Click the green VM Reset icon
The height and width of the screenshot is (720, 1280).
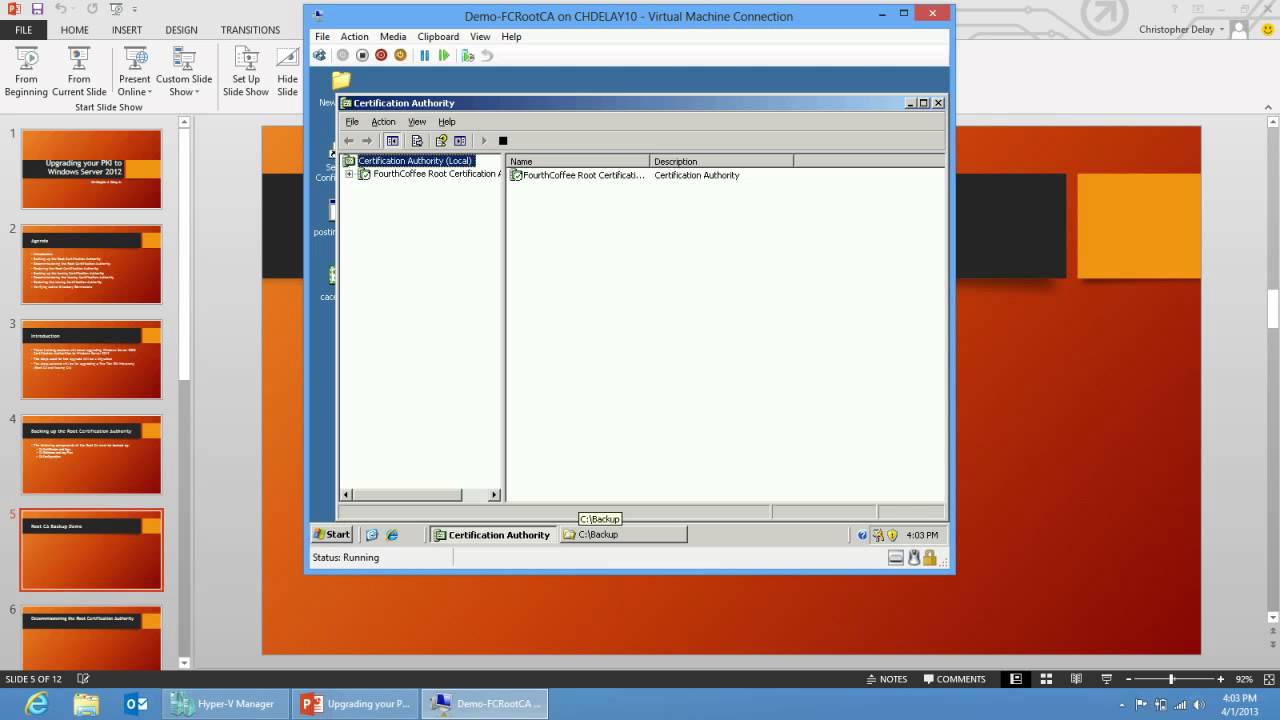coord(444,55)
